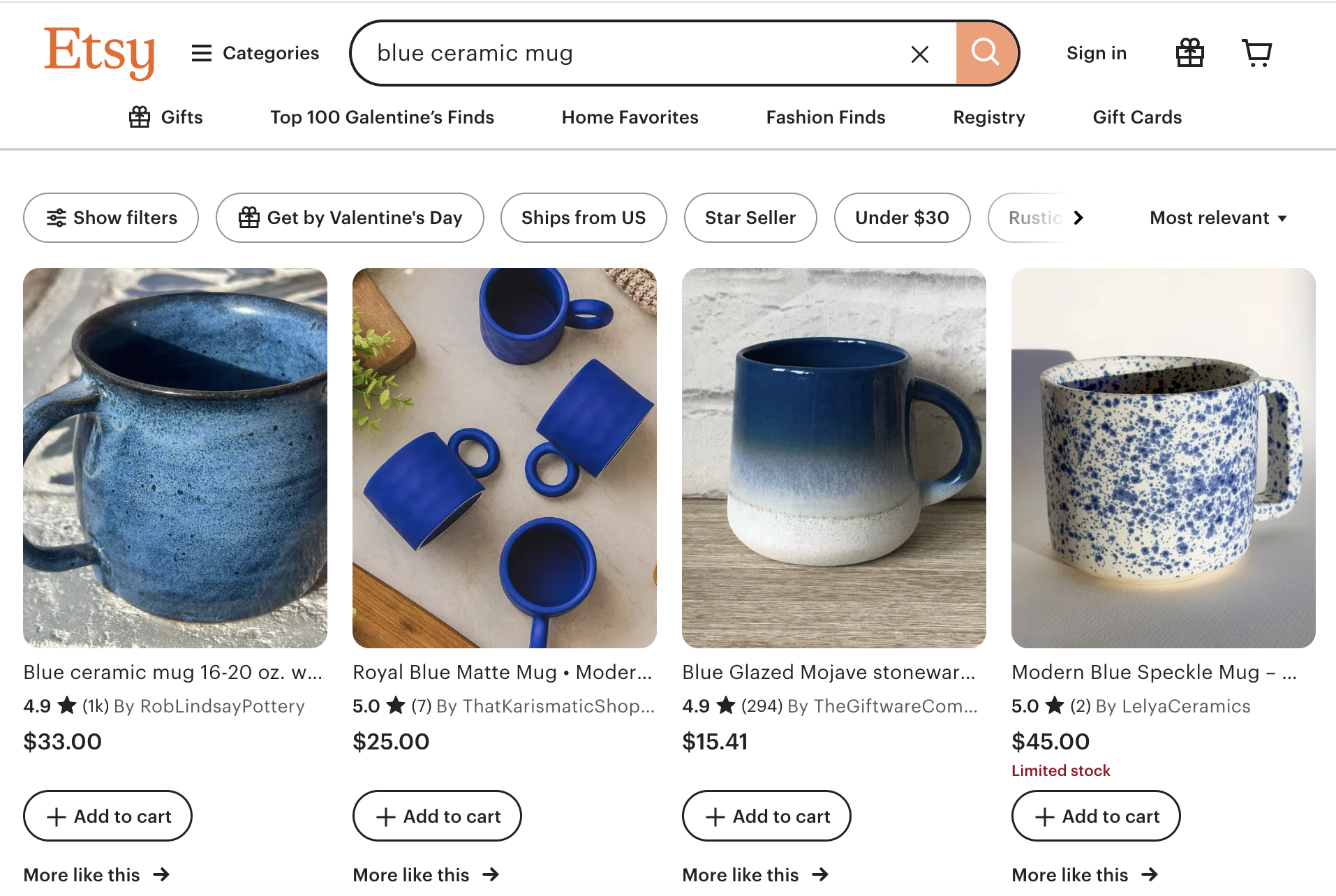This screenshot has width=1336, height=896.
Task: Click the orange search magnifier button
Action: click(986, 53)
